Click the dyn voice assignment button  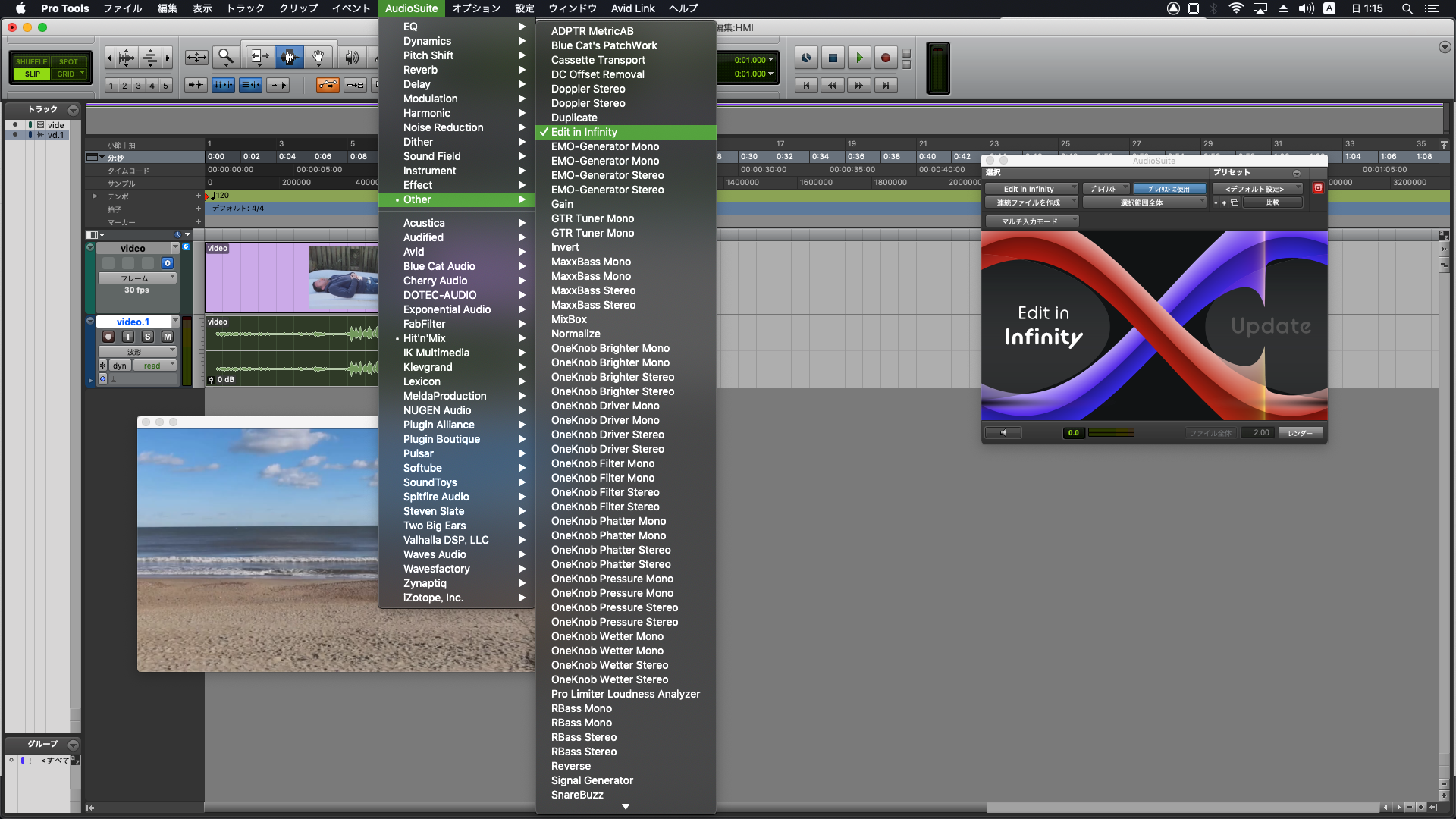120,366
